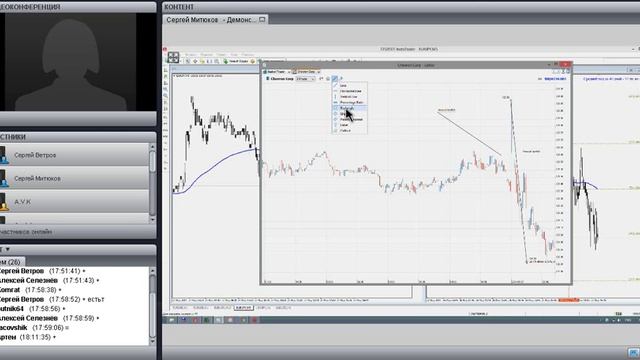Click A.V.K participant avatar icon

tap(4, 202)
